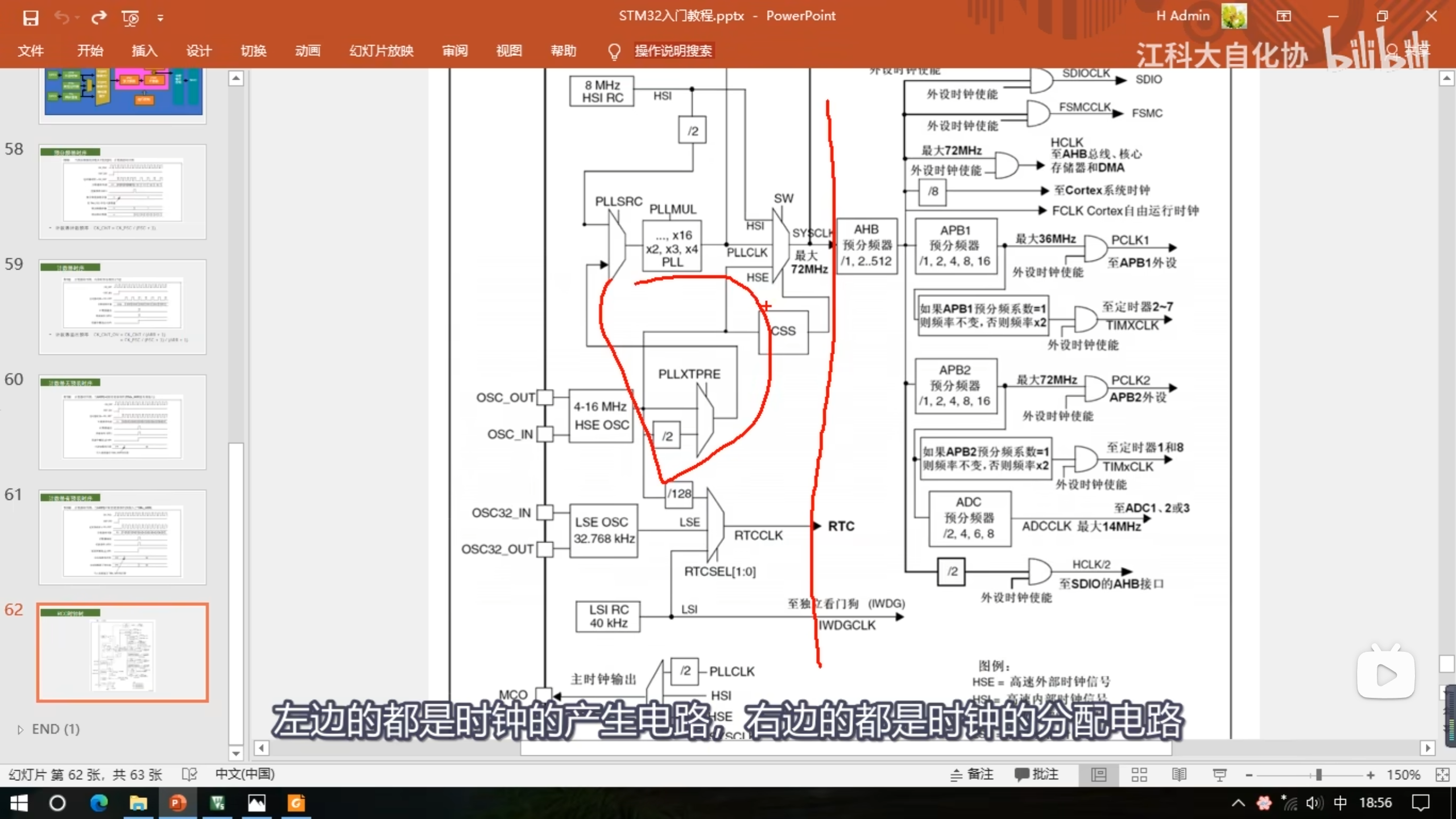Click the 150% zoom level button
The image size is (1456, 819).
pos(1403,775)
